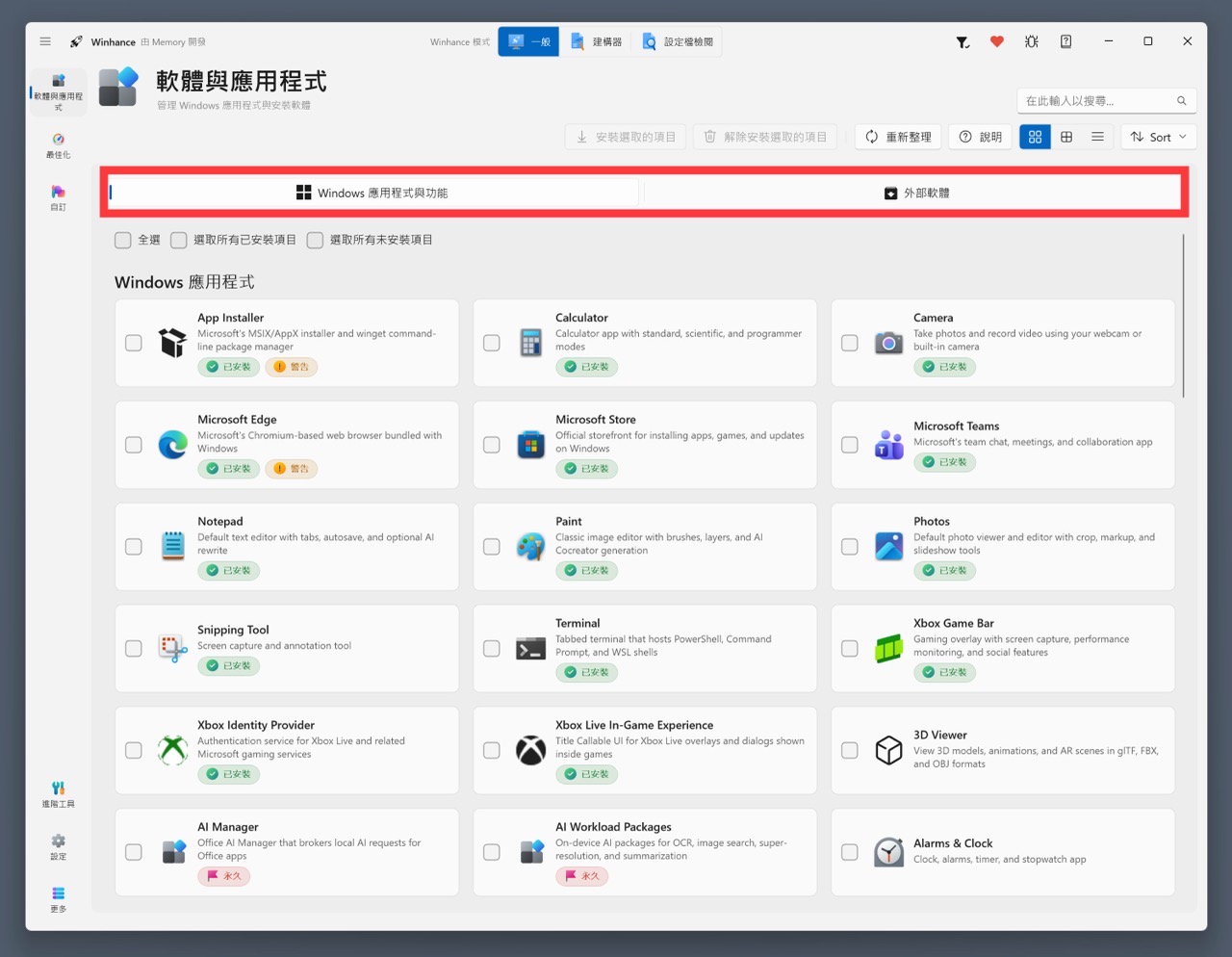This screenshot has height=957, width=1232.
Task: Click the filter funnel icon in title bar
Action: point(962,41)
